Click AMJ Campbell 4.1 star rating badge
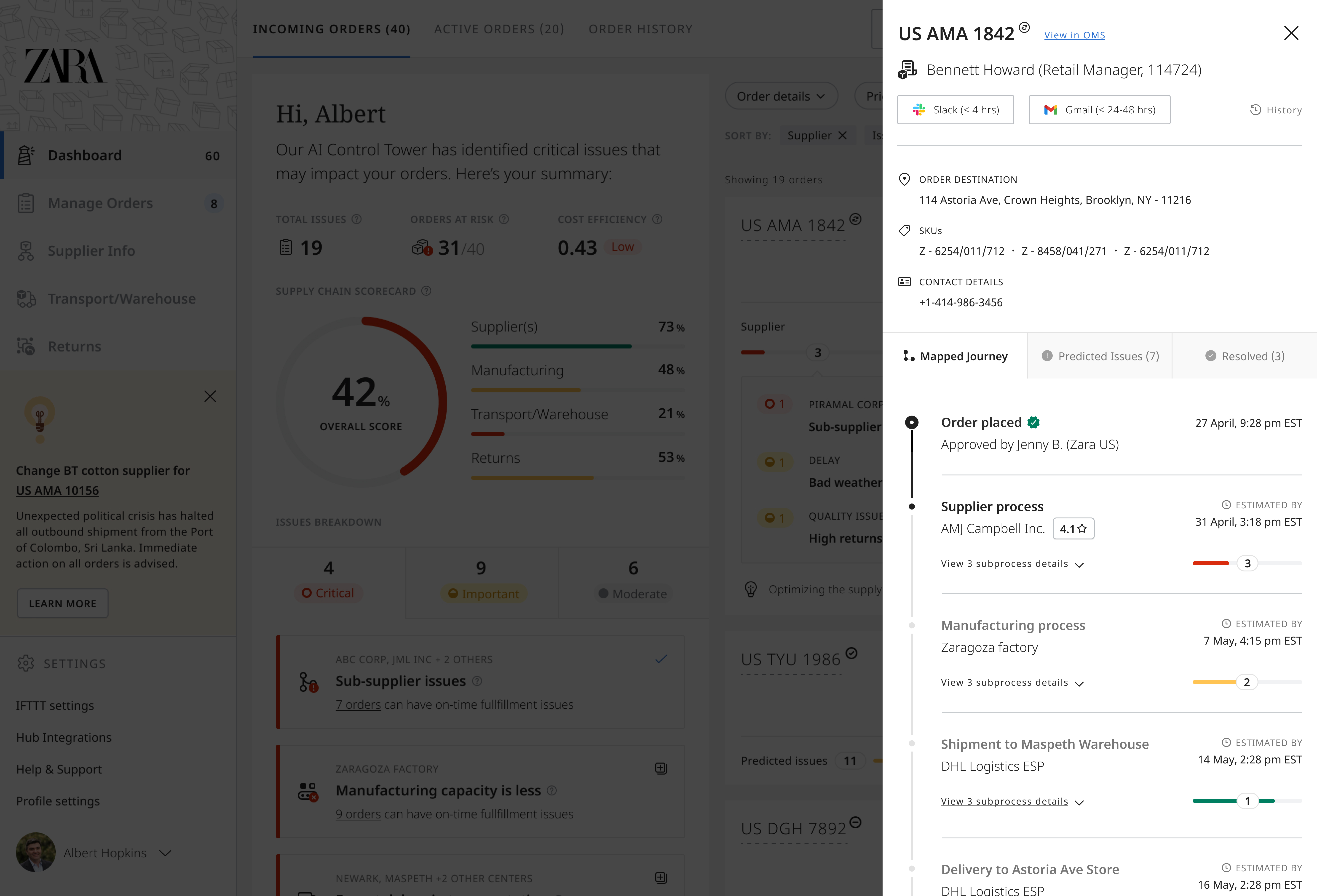 click(1073, 528)
